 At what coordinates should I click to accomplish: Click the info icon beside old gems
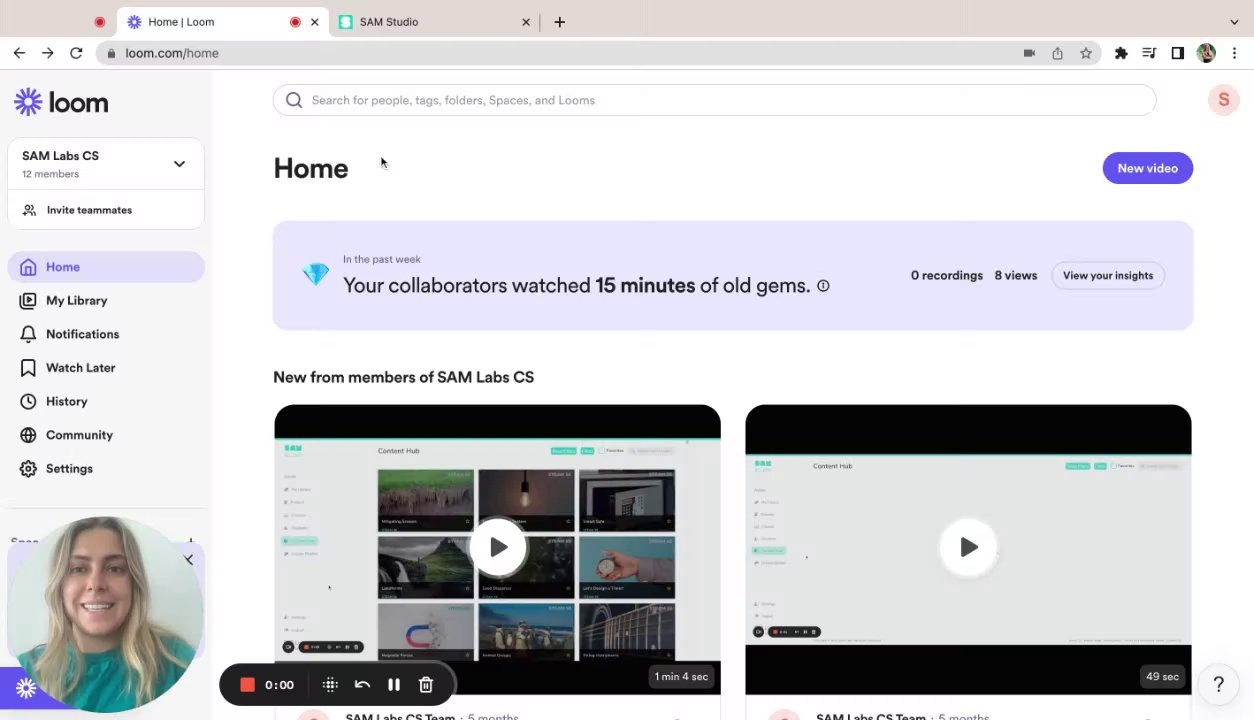(823, 286)
